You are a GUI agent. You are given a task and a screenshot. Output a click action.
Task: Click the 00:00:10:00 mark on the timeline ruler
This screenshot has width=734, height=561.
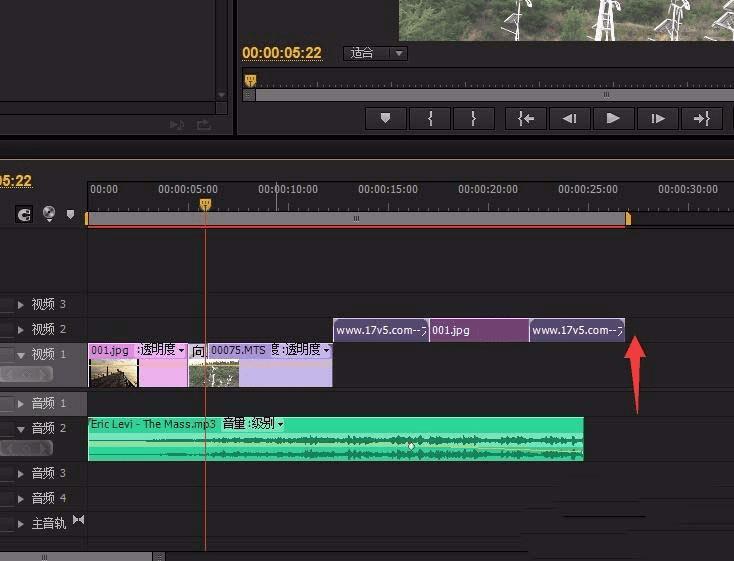(x=288, y=189)
